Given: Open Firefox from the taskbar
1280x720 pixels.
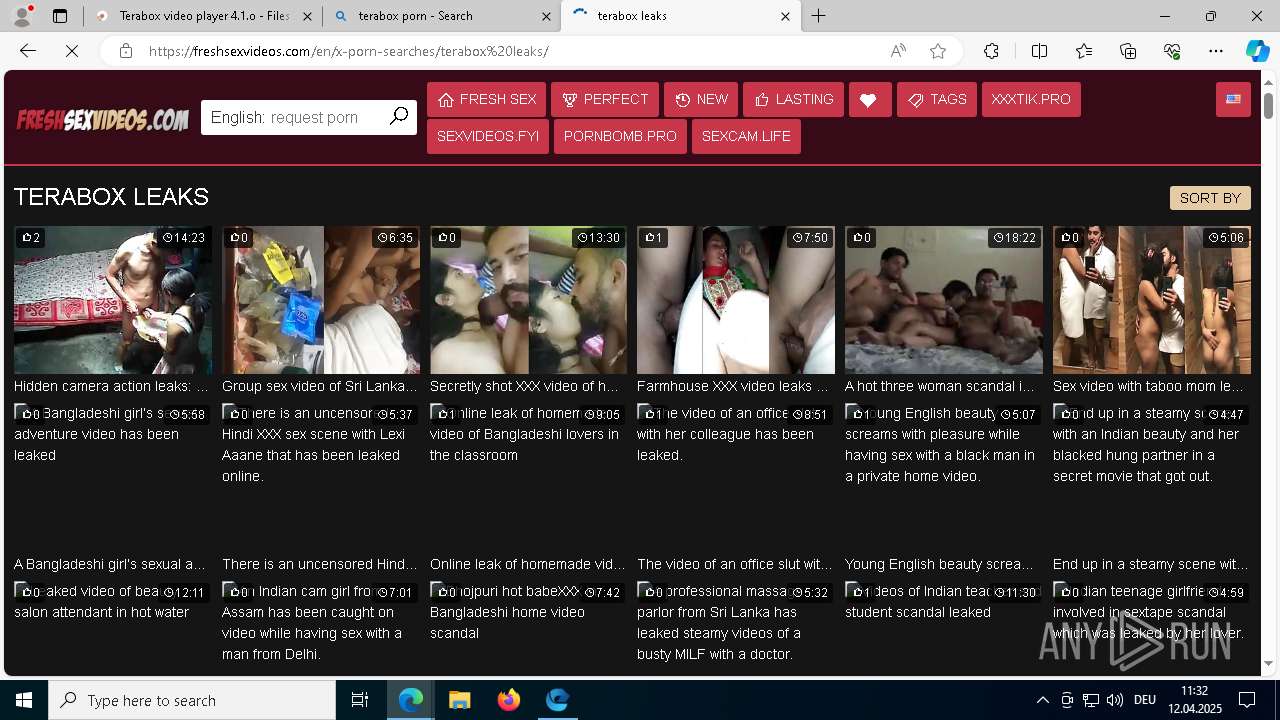Looking at the screenshot, I should tap(508, 700).
